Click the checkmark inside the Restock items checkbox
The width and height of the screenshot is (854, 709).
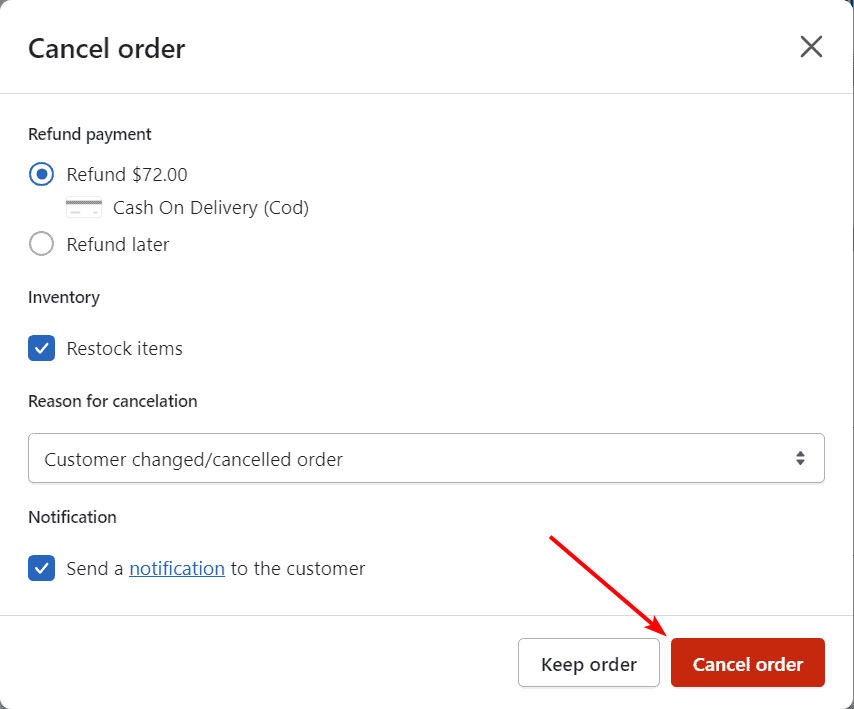coord(41,348)
